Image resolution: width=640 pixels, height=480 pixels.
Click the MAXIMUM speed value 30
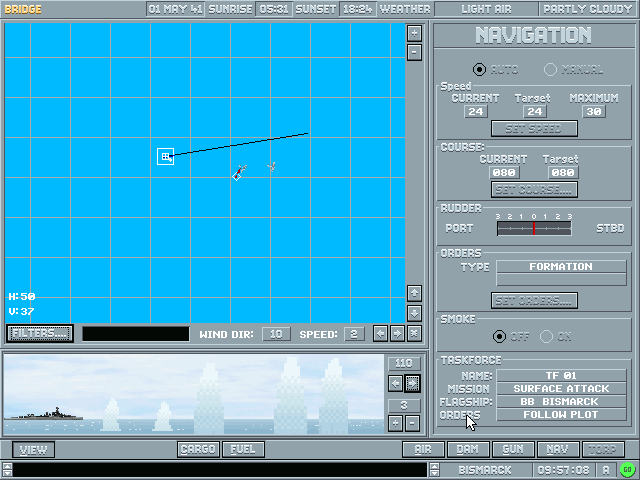[593, 111]
